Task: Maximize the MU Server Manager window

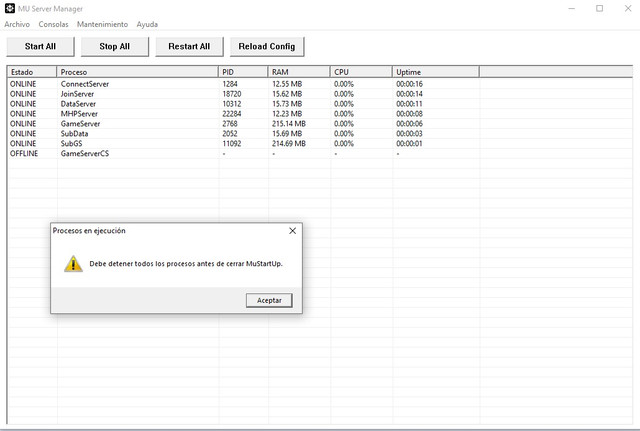Action: tap(600, 8)
